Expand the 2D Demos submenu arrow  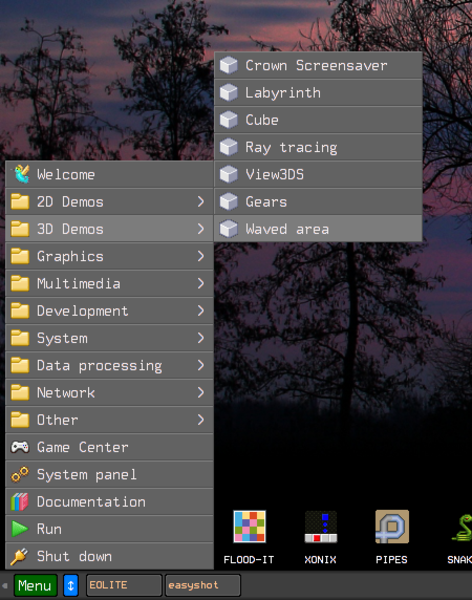201,202
